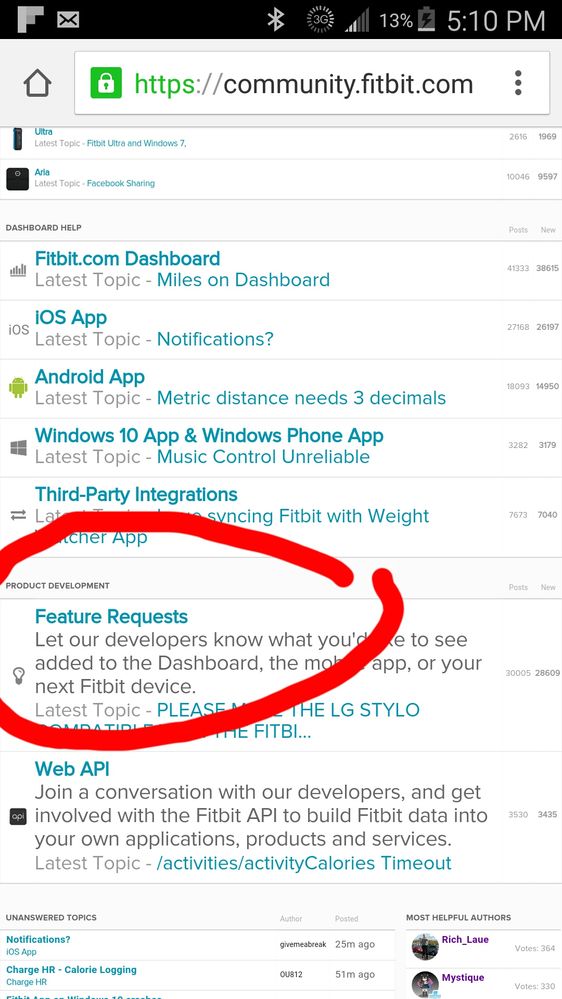Open 'Metric distance needs 3 decimals' topic
Screen dimensions: 562x999
point(301,398)
